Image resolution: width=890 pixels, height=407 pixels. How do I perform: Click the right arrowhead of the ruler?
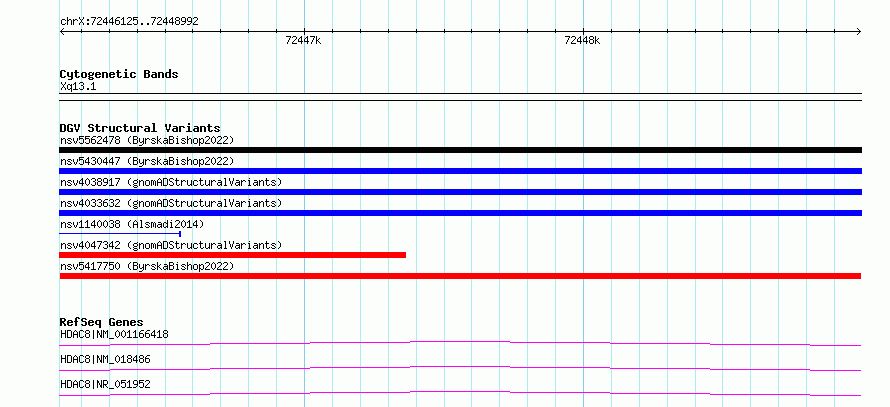[x=859, y=32]
